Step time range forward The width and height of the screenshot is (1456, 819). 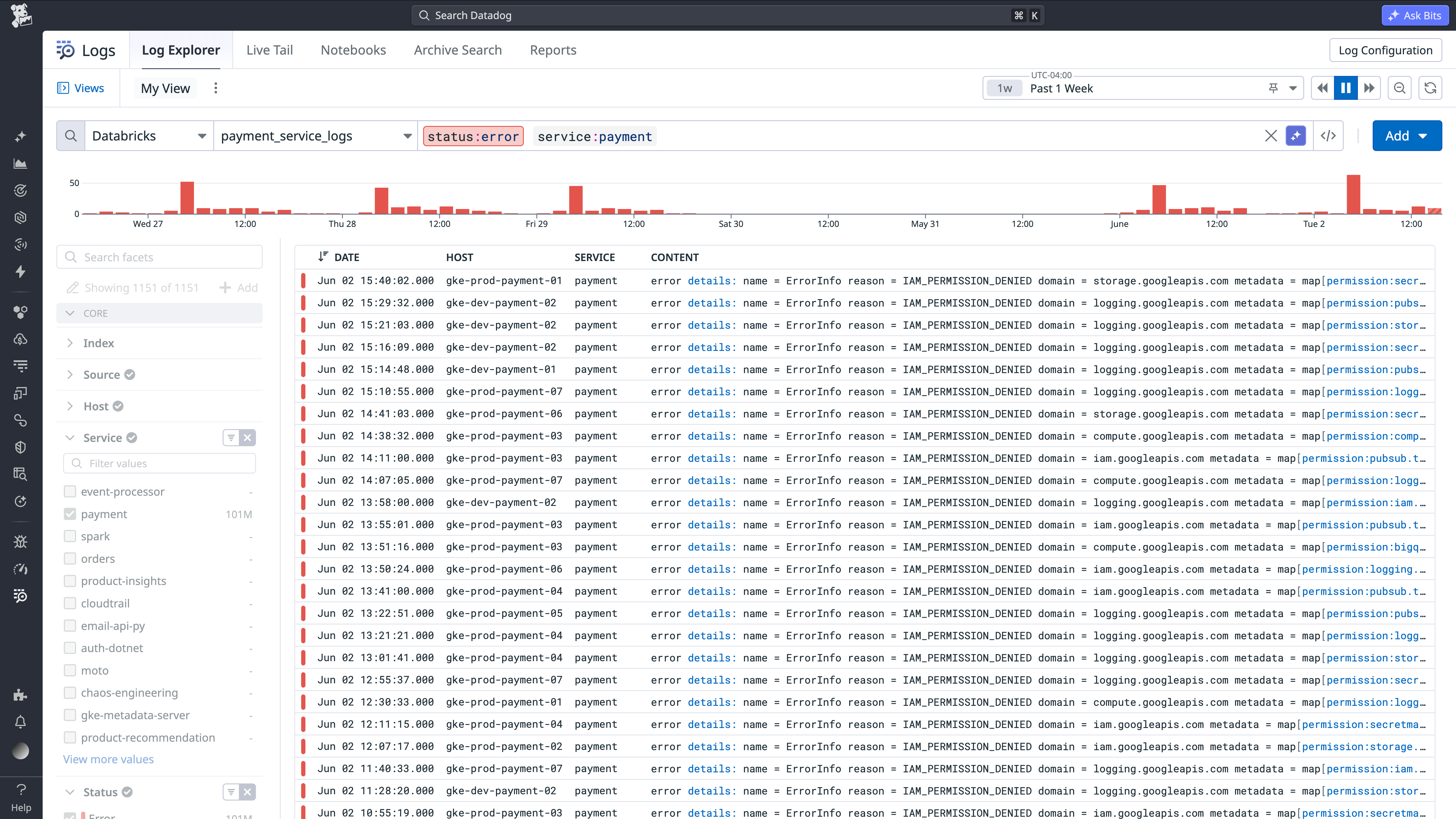(x=1369, y=88)
